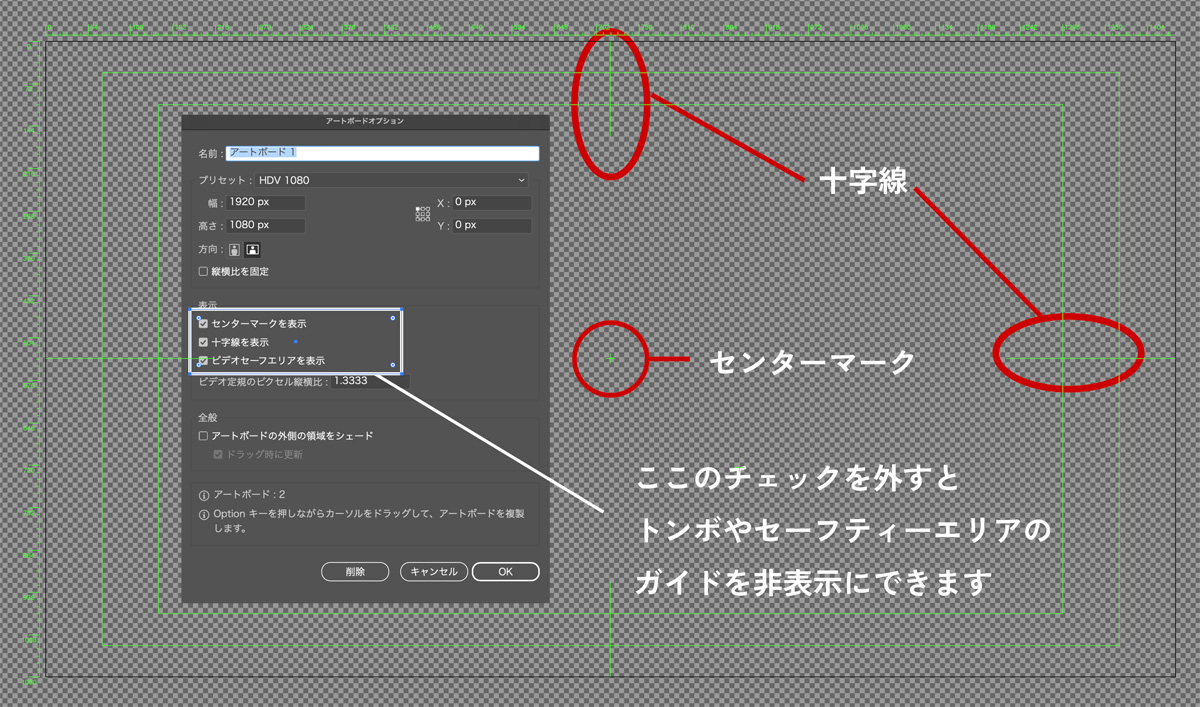Select the landscape orientation icon
Image resolution: width=1200 pixels, height=707 pixels.
point(253,250)
